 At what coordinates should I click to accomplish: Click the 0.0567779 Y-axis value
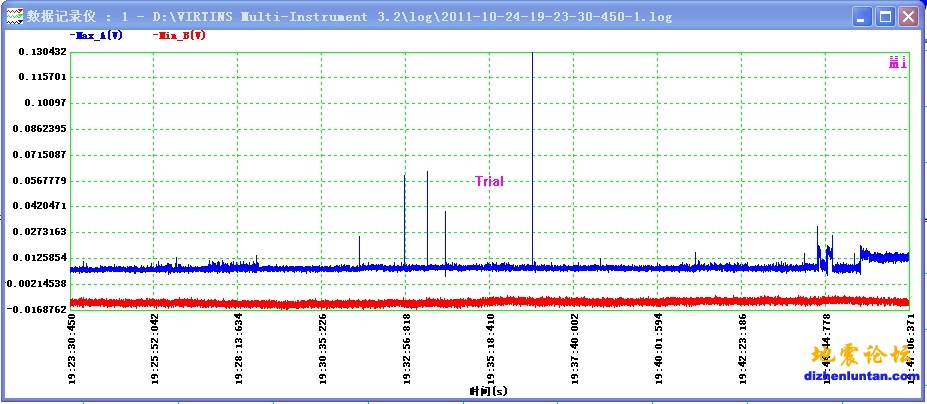point(36,180)
